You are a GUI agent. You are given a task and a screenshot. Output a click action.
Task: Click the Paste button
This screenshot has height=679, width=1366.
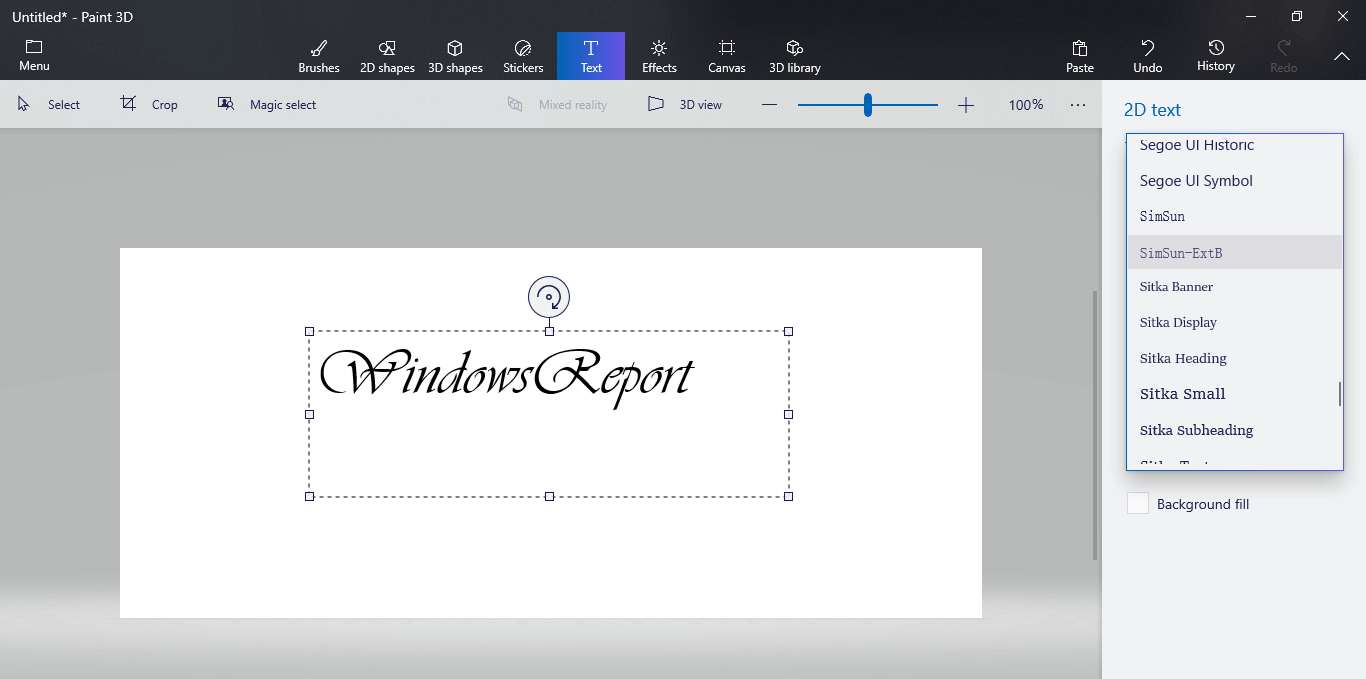pyautogui.click(x=1080, y=56)
